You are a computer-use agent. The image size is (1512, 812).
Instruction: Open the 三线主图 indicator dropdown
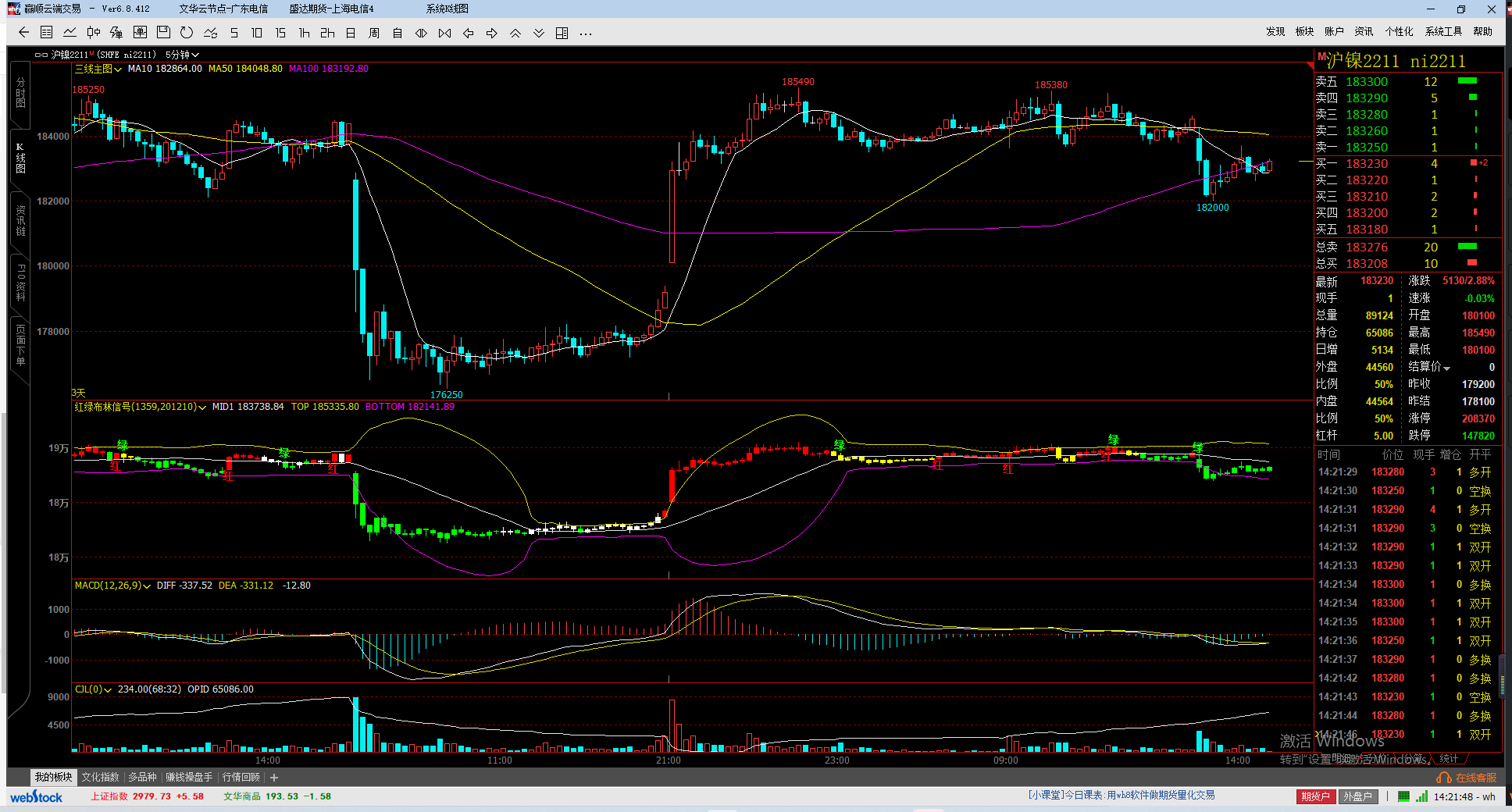(98, 69)
